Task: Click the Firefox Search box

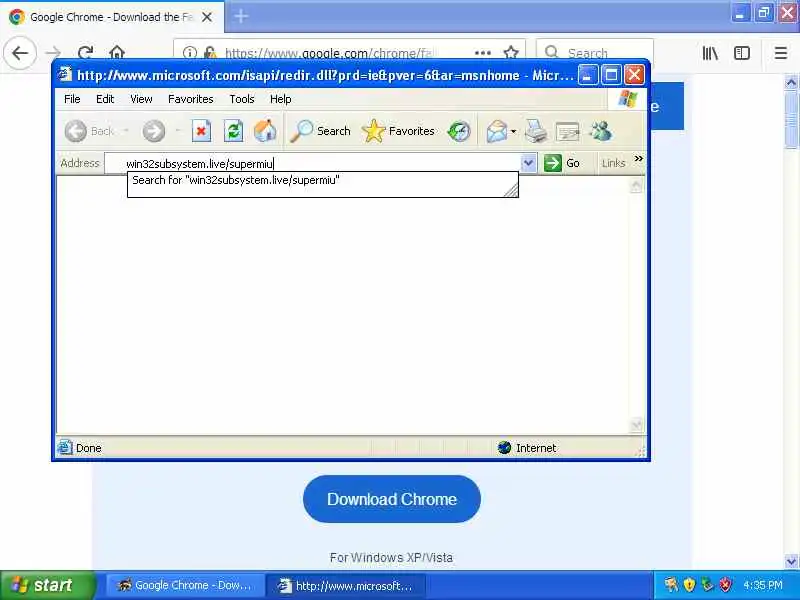Action: click(x=595, y=53)
